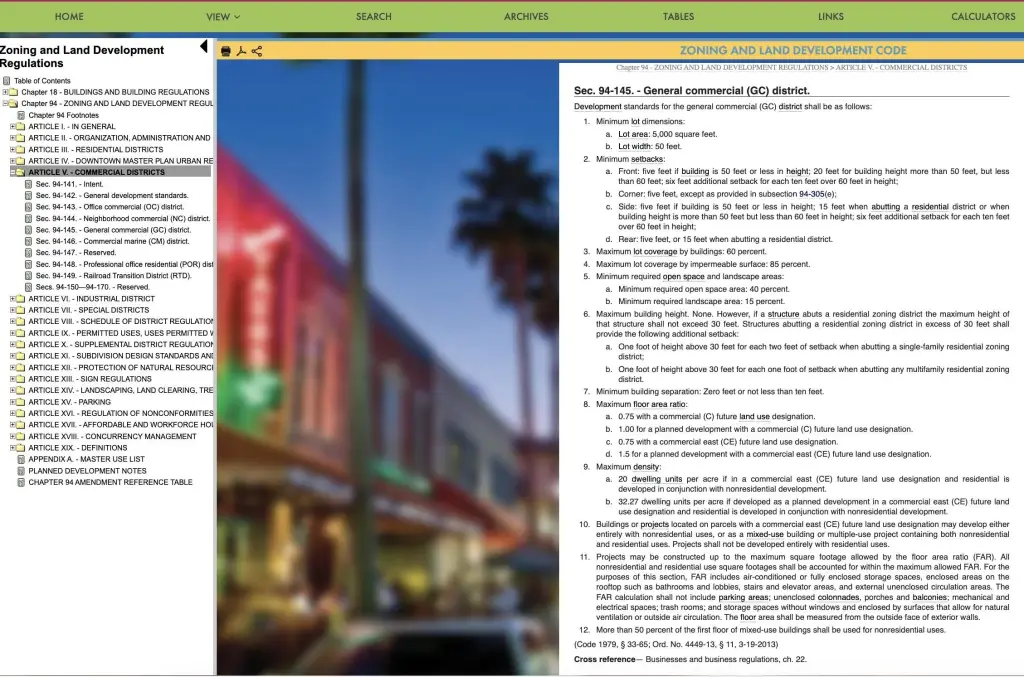Go to the Calculators menu
This screenshot has height=677, width=1024.
982,17
